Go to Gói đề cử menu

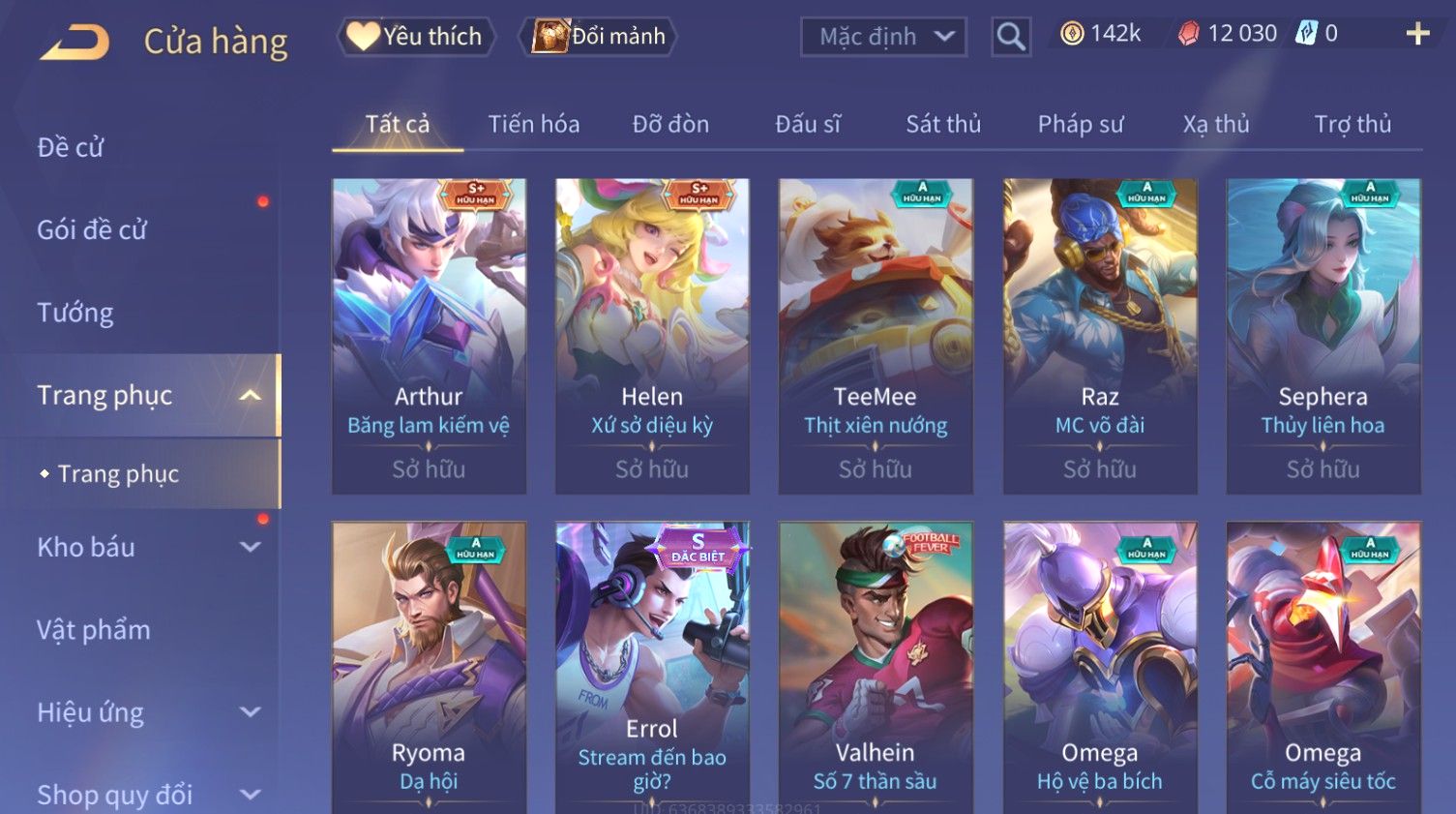92,230
